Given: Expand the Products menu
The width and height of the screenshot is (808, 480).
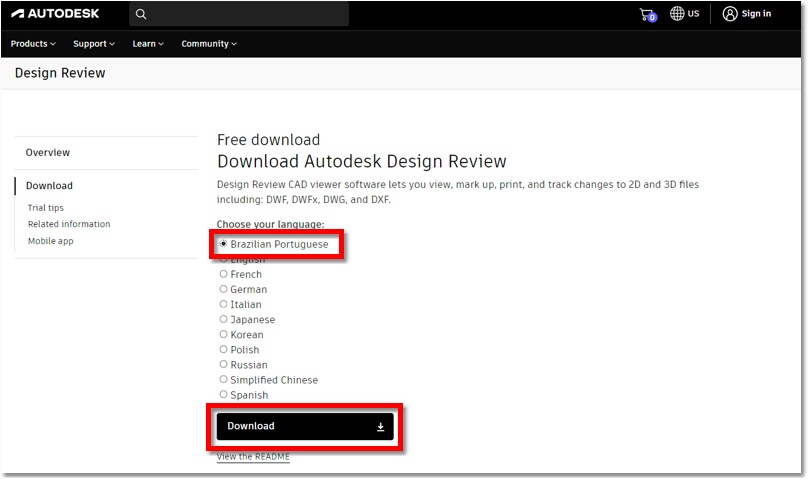Looking at the screenshot, I should 33,44.
